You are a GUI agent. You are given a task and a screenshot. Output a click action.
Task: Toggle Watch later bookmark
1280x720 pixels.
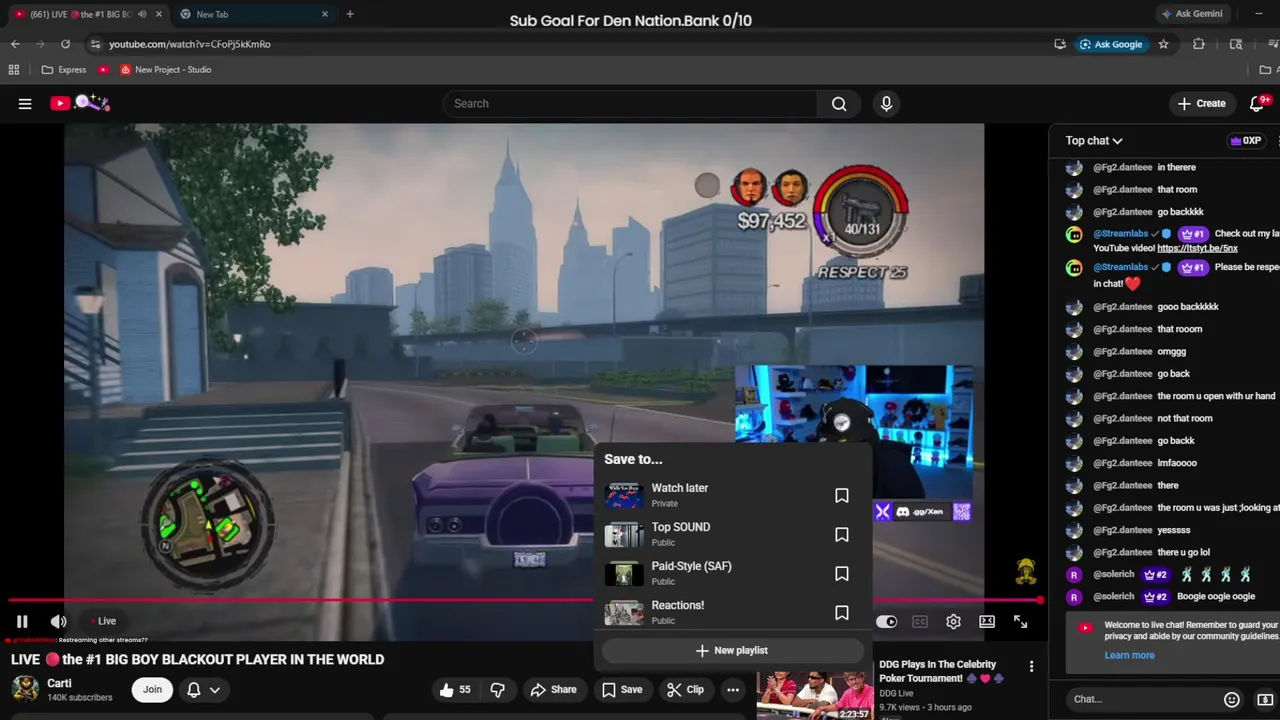tap(842, 496)
